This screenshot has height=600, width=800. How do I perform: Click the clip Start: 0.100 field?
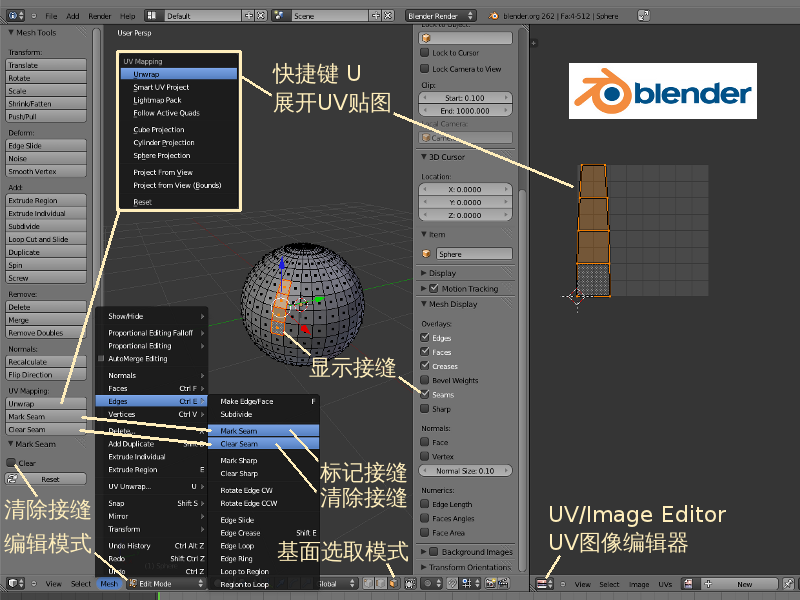click(x=465, y=98)
